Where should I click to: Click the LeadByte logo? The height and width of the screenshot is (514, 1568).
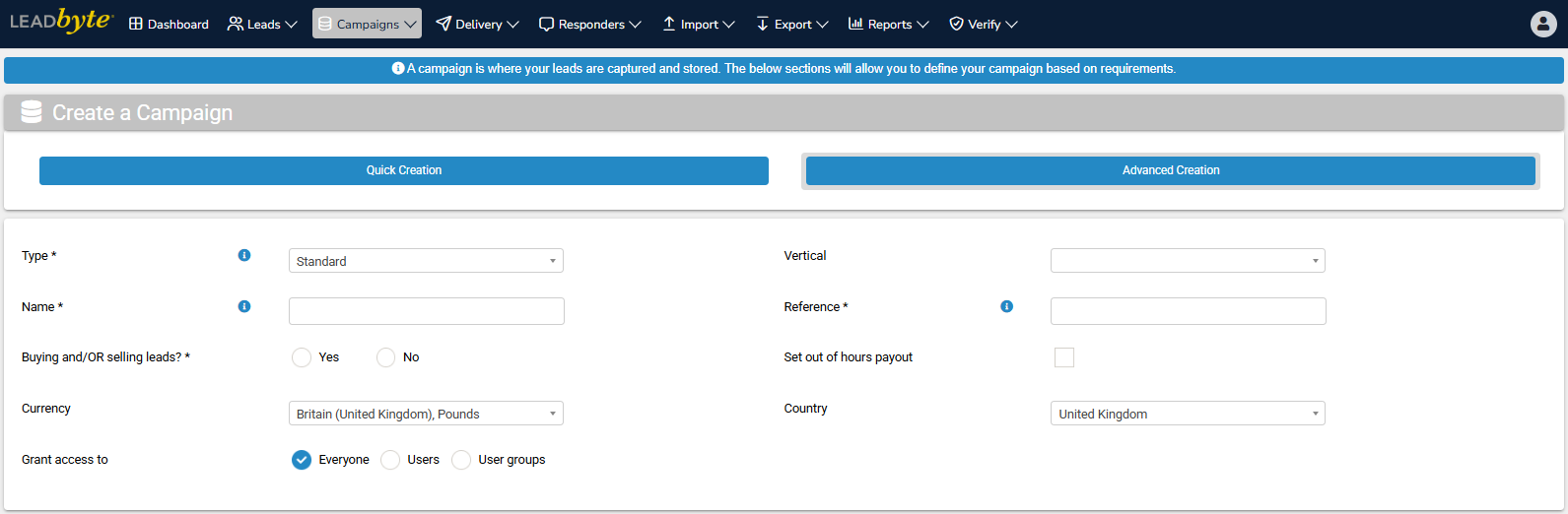[x=61, y=21]
